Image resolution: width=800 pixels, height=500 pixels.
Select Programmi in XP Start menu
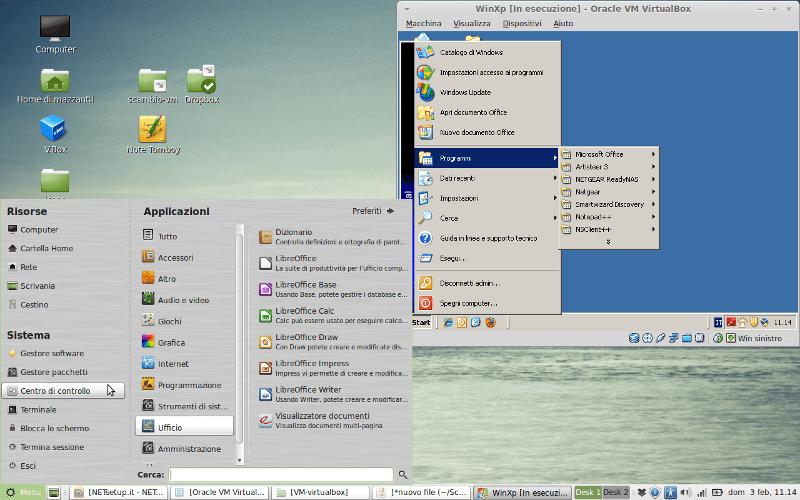pos(487,158)
